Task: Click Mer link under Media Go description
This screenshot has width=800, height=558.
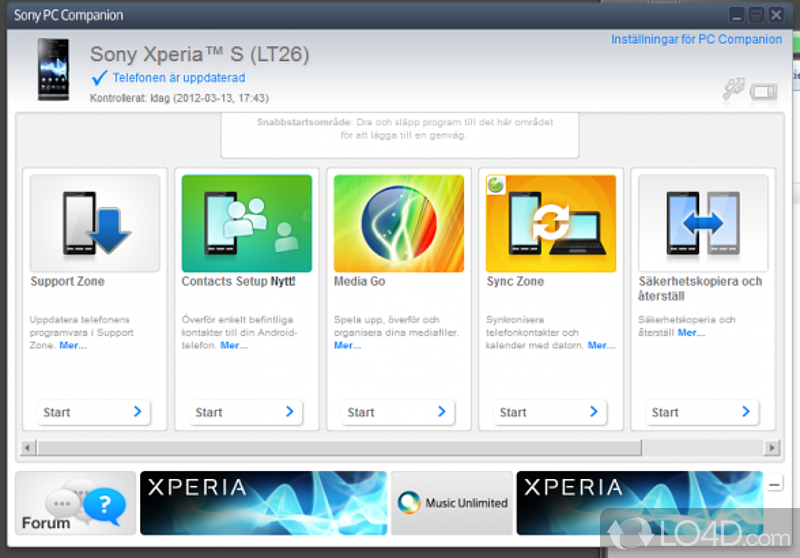Action: (347, 345)
